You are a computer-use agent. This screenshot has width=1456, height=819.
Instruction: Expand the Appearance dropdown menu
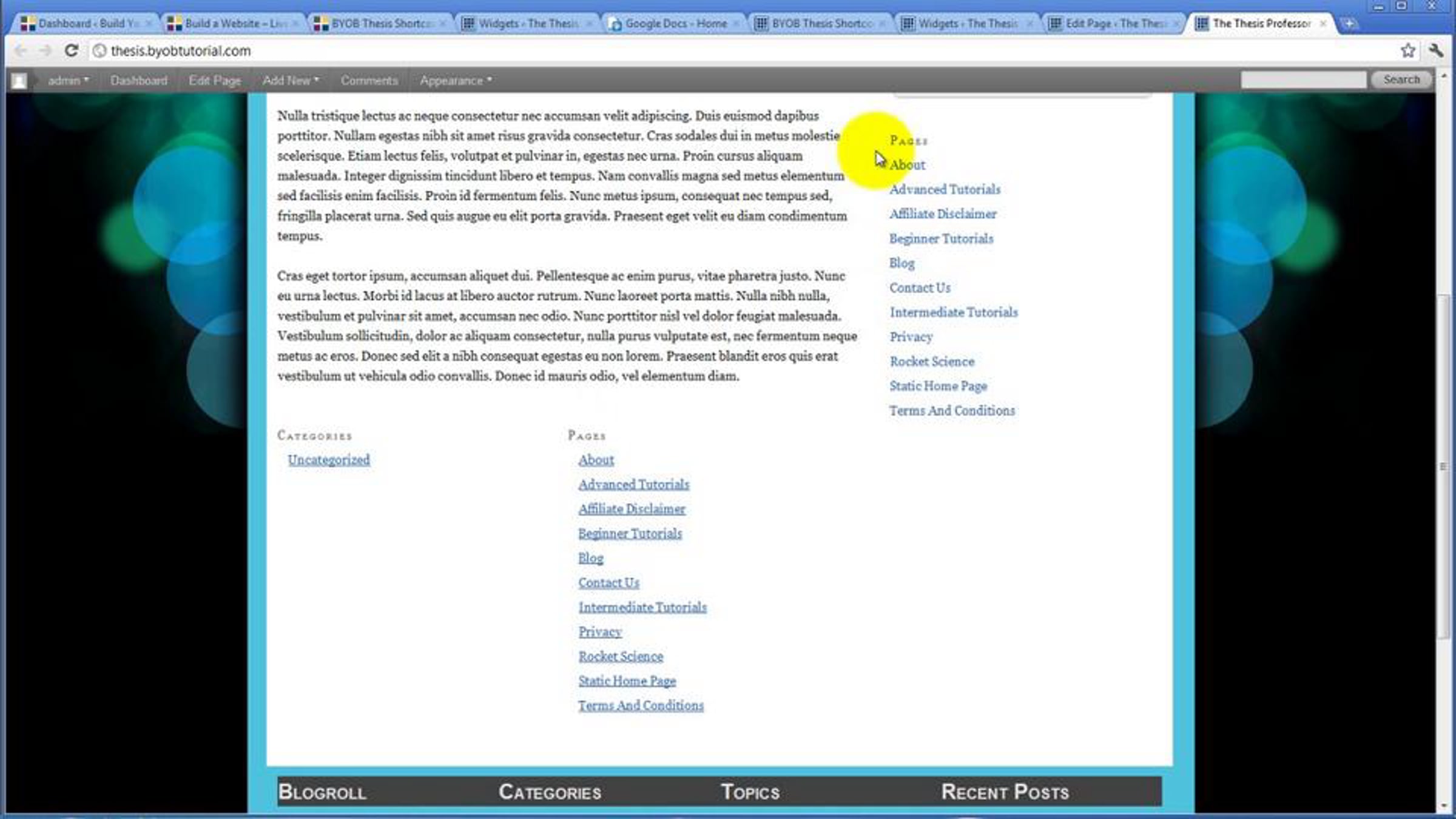[455, 80]
